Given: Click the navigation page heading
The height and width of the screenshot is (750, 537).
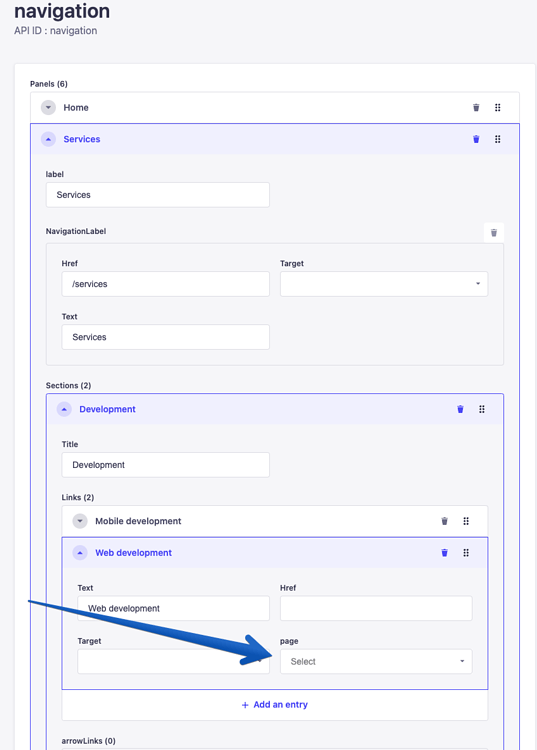Looking at the screenshot, I should pos(62,11).
